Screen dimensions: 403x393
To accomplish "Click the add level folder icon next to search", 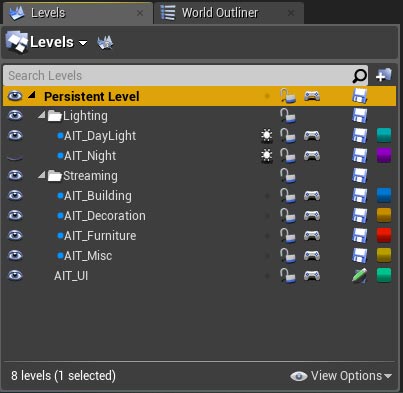I will (384, 75).
